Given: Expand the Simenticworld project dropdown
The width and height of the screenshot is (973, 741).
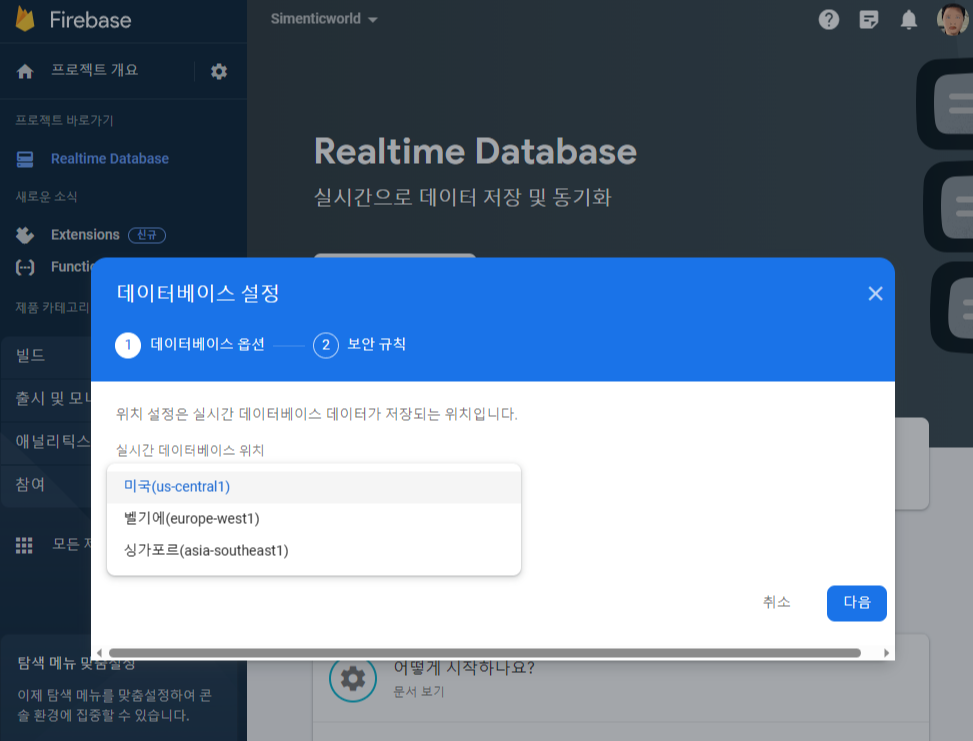Looking at the screenshot, I should tap(324, 19).
